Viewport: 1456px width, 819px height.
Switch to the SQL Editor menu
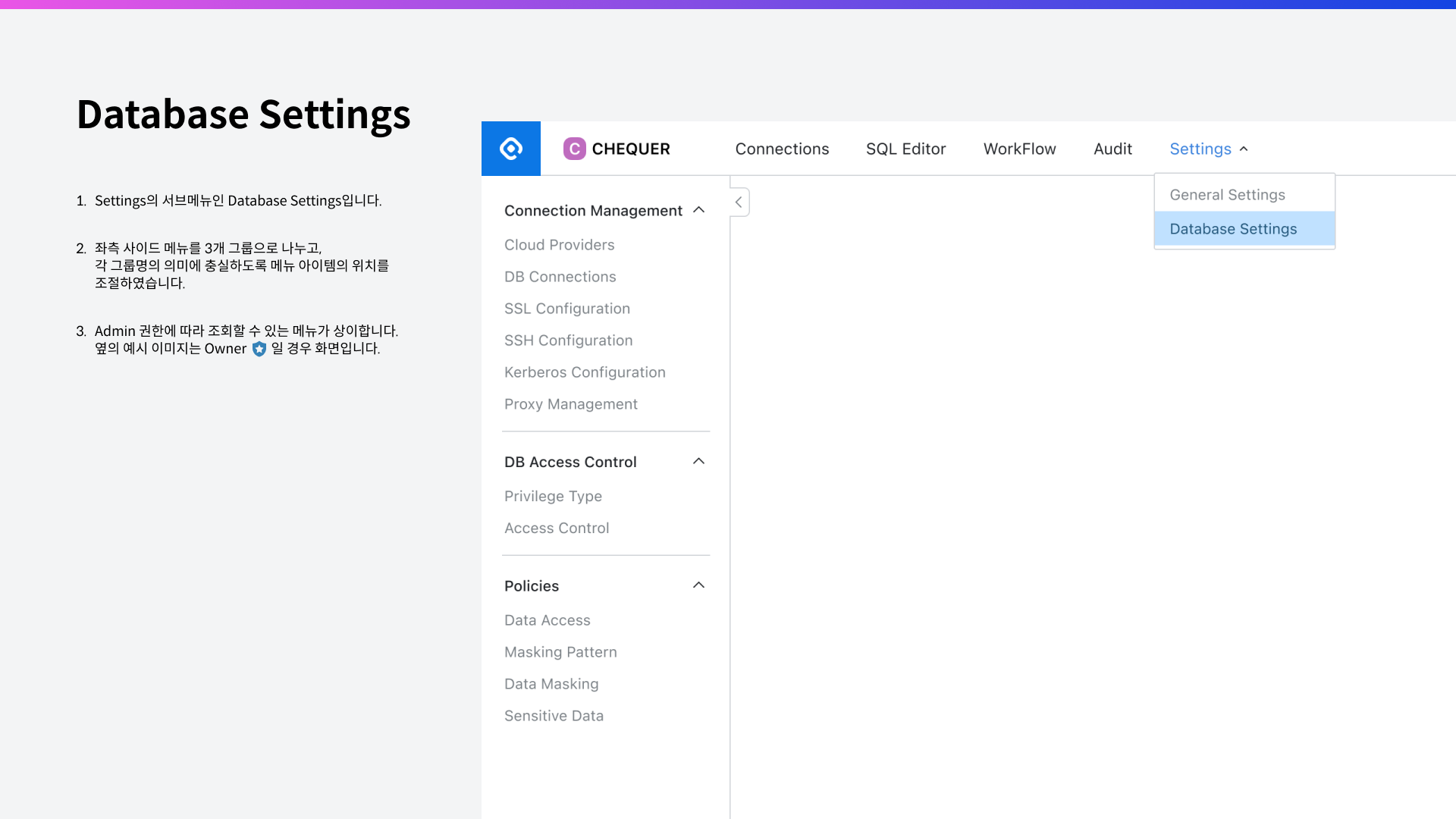905,149
